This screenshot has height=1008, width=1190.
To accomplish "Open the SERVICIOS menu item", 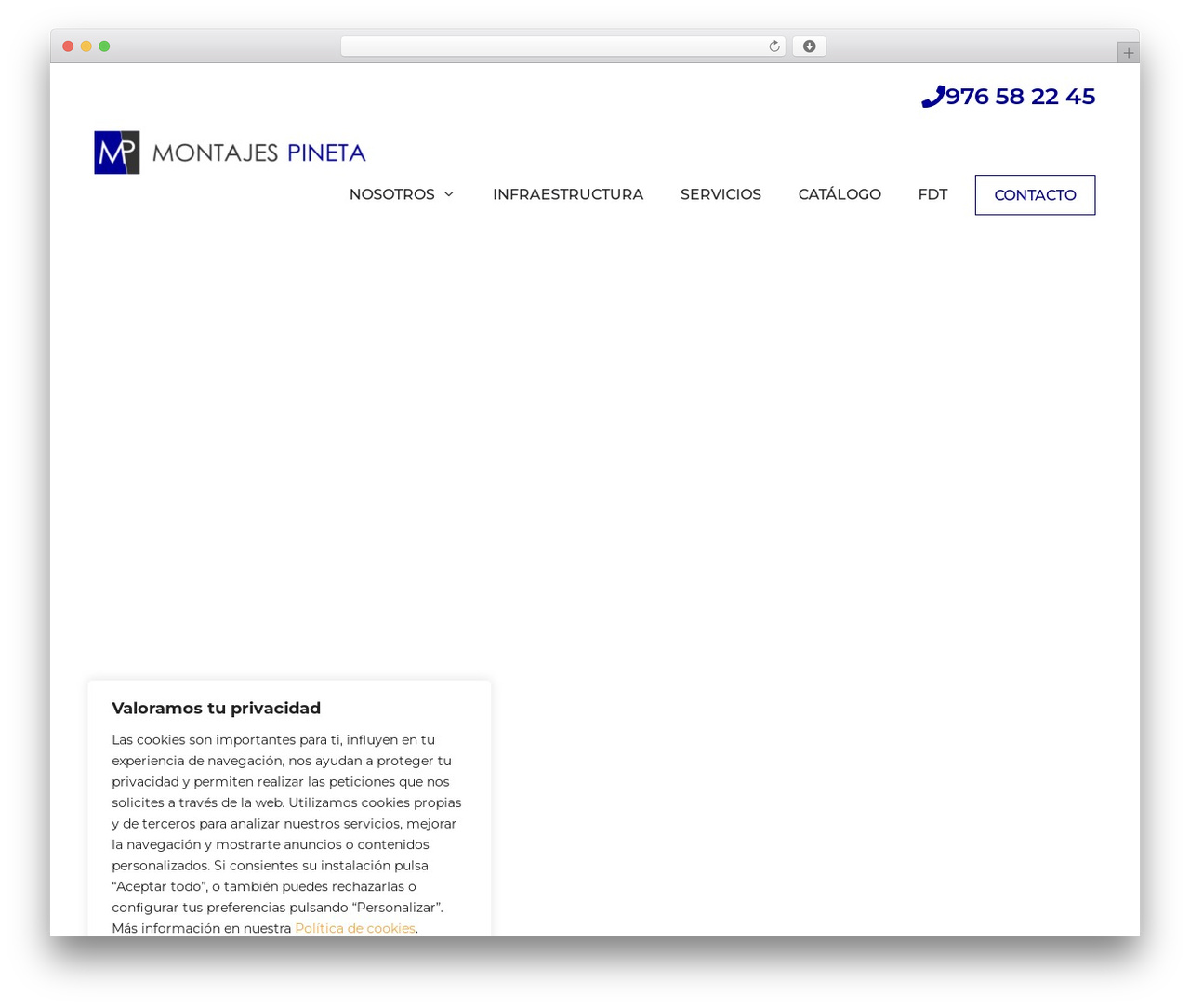I will [721, 194].
